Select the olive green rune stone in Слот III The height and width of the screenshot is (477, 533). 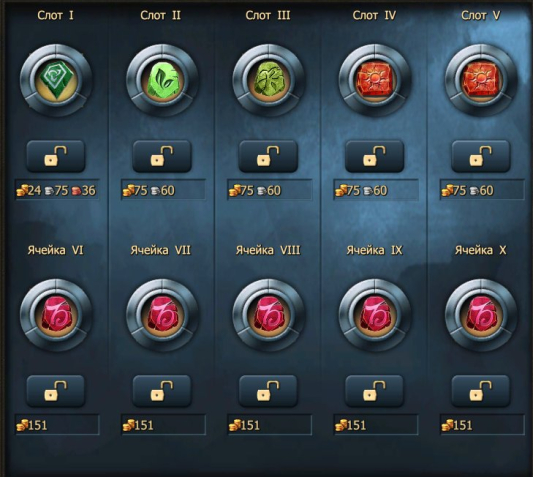coord(268,80)
